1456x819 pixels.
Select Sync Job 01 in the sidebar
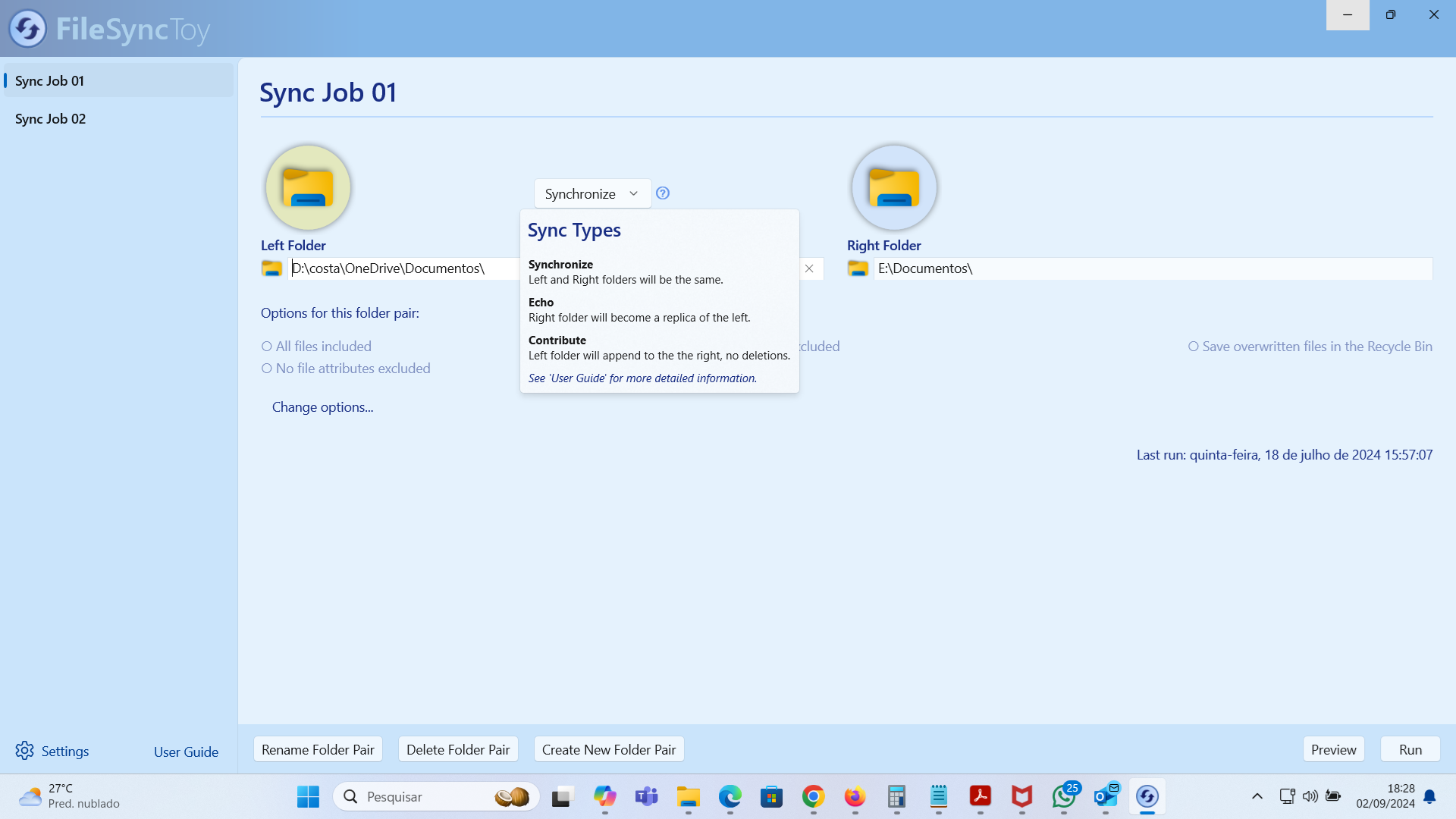click(x=50, y=80)
